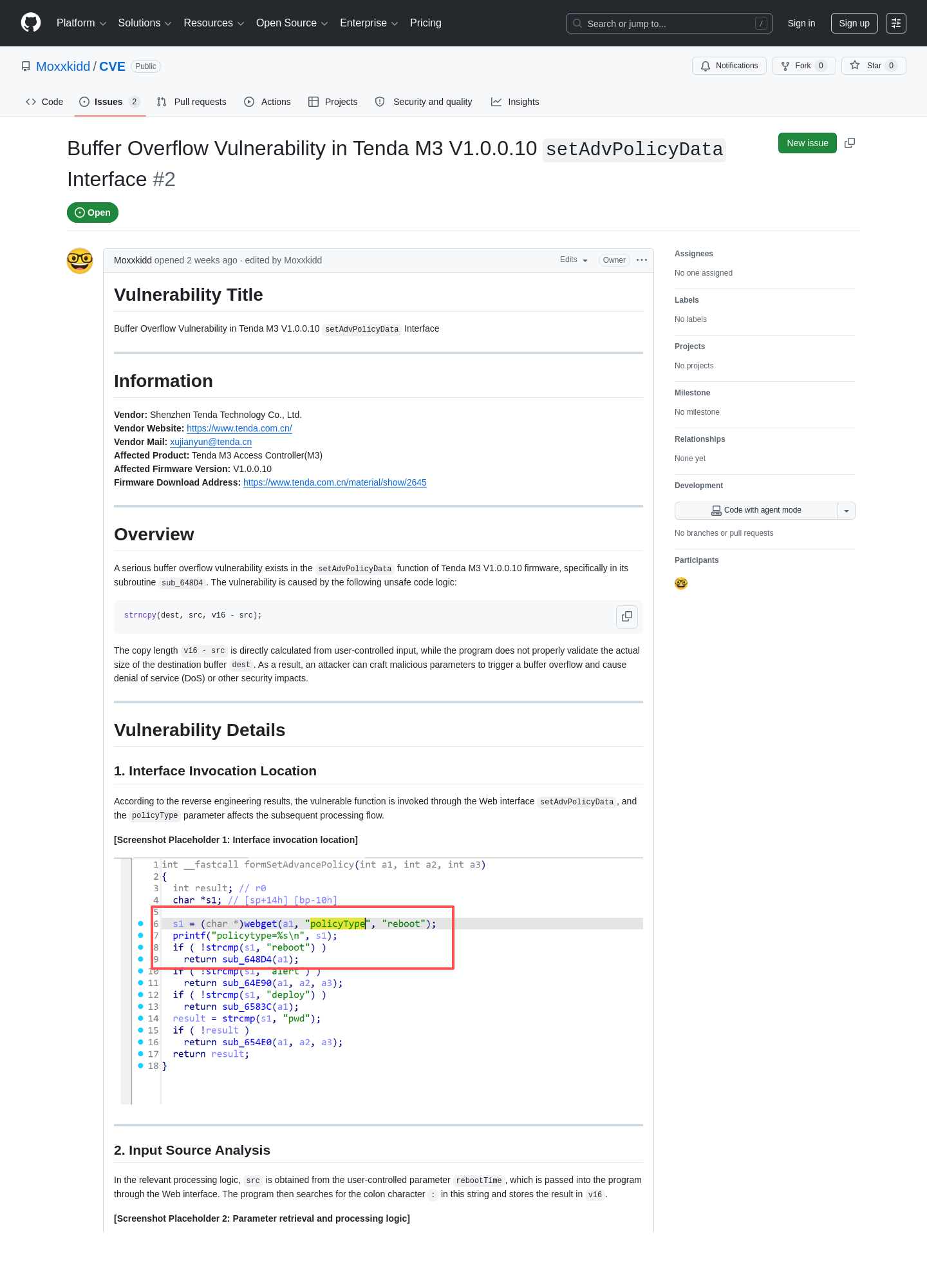Click the Notifications bell button
927x1288 pixels.
coord(729,66)
